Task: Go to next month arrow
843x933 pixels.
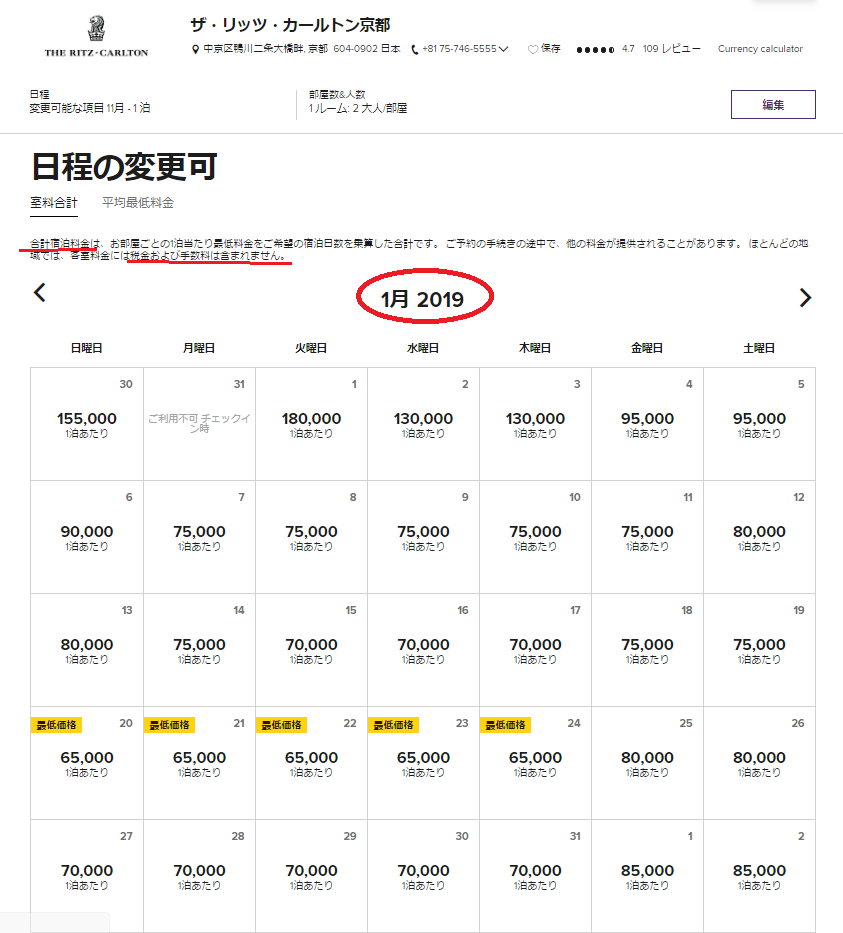Action: point(805,298)
